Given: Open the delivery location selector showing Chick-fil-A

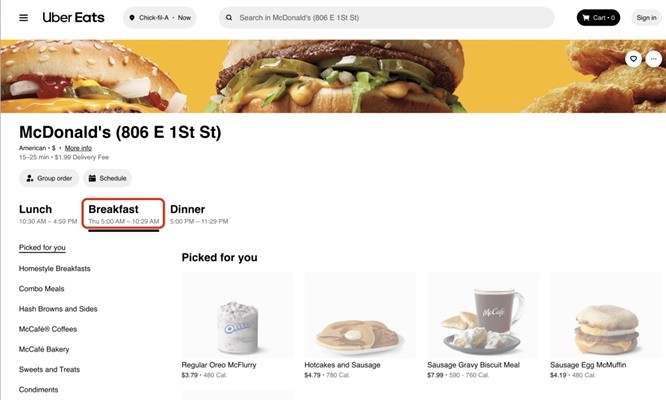Looking at the screenshot, I should tap(160, 18).
